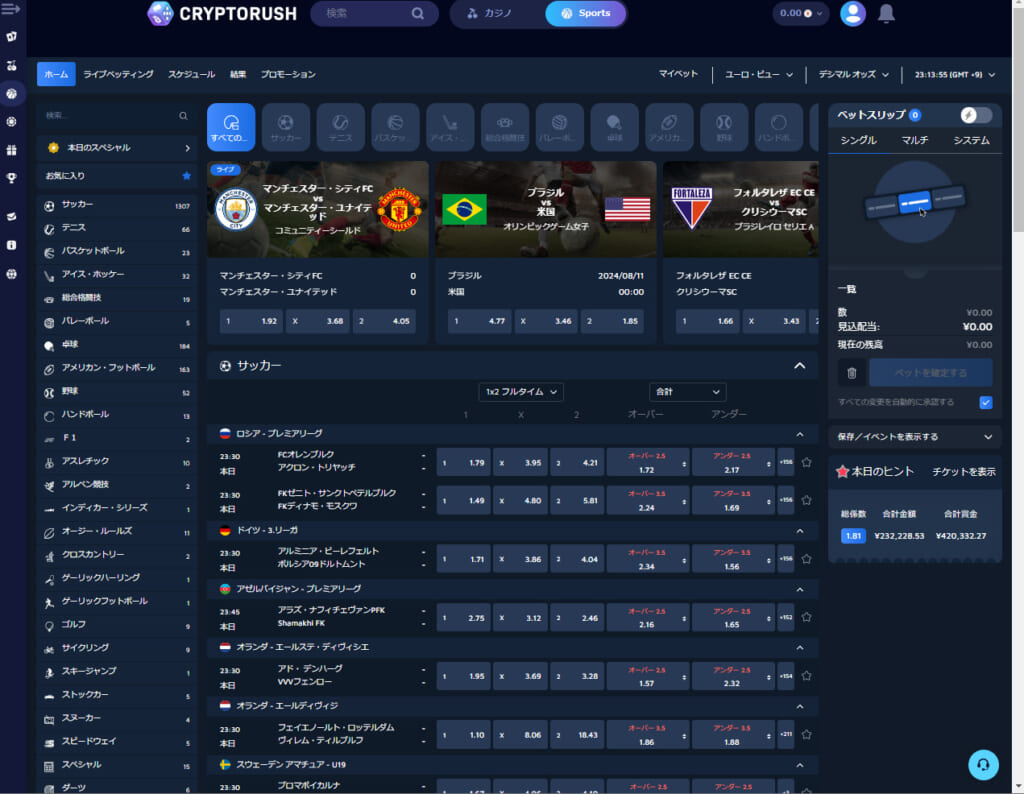Select the Table tennis category icon in the carousel

coord(615,127)
